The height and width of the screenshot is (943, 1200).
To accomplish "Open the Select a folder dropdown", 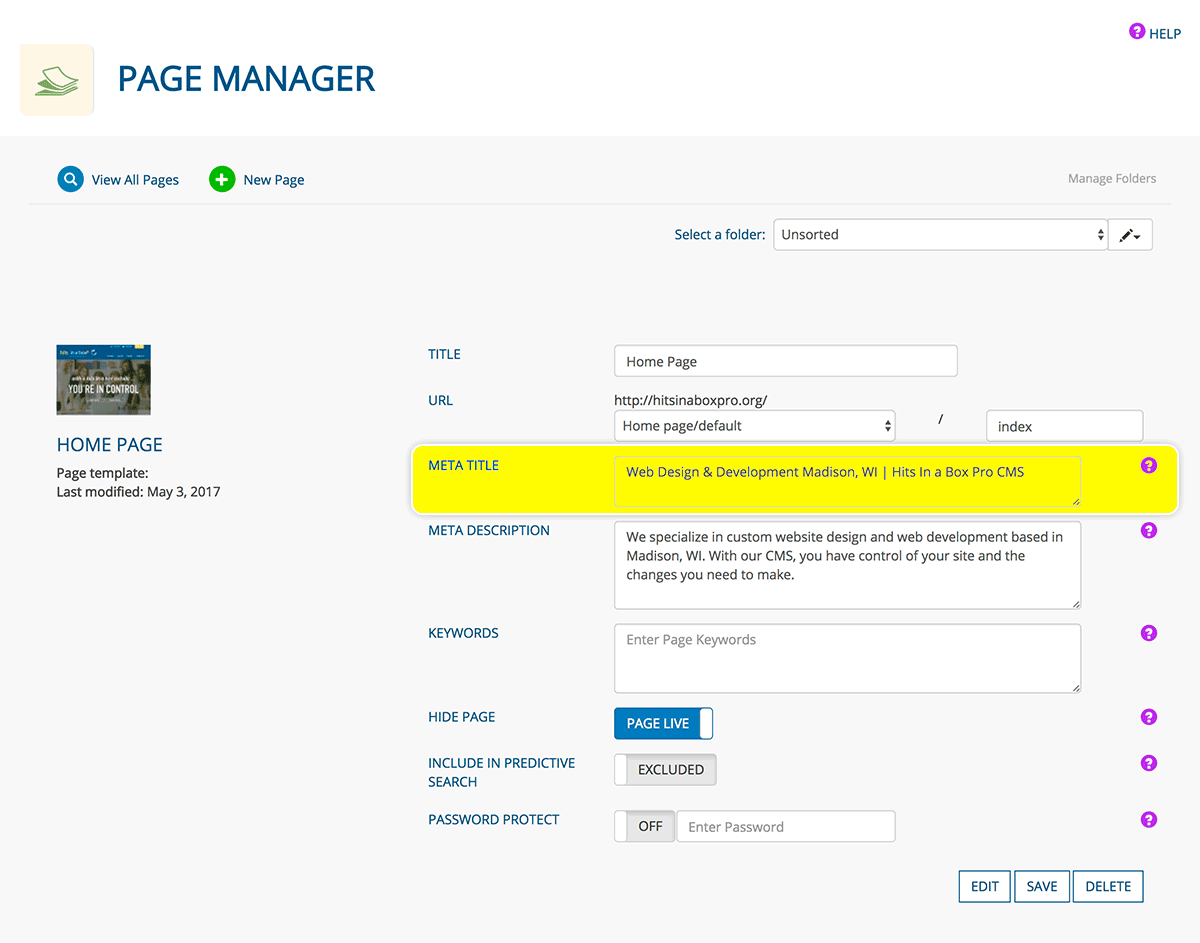I will (x=940, y=235).
